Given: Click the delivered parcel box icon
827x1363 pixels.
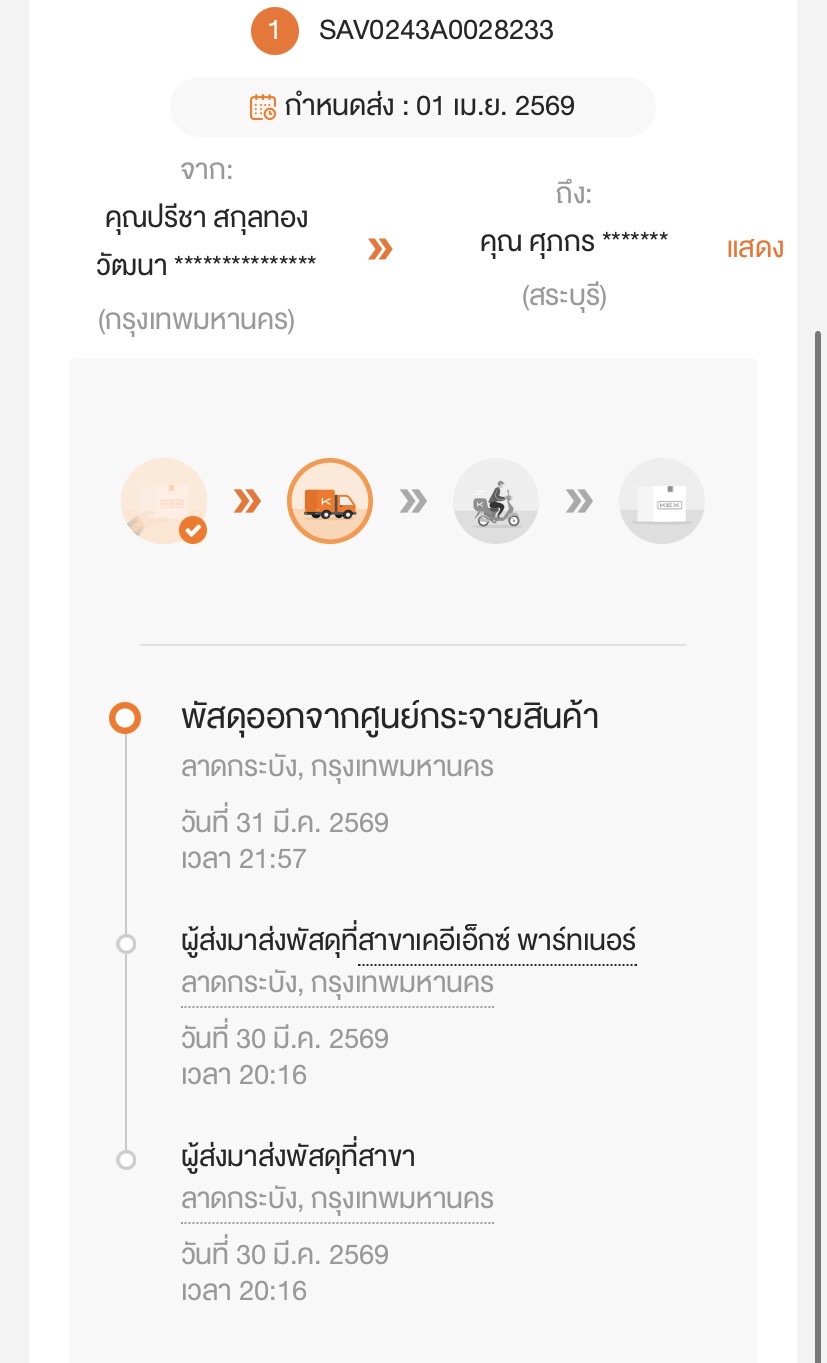Looking at the screenshot, I should [662, 501].
